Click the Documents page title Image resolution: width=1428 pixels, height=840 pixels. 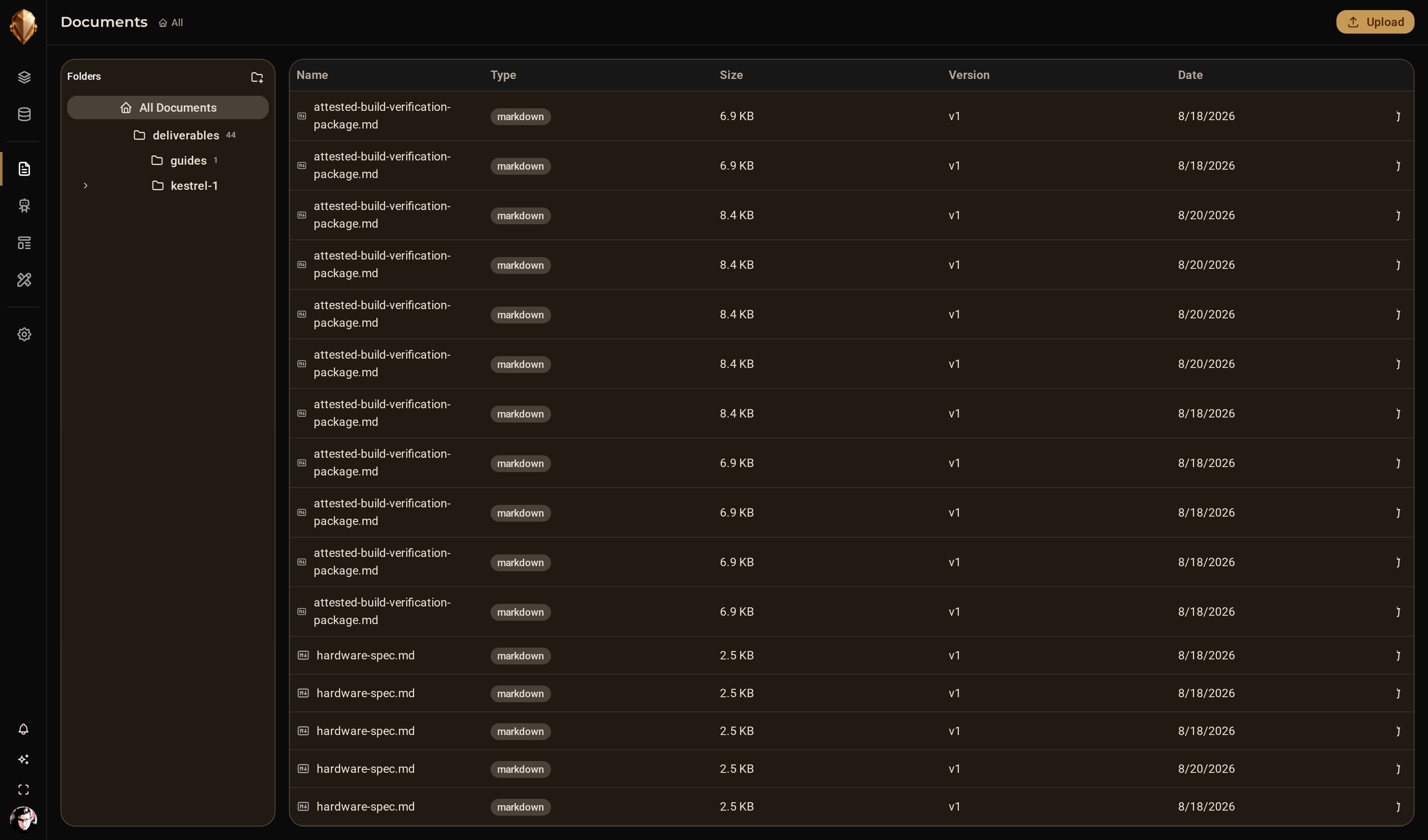tap(104, 22)
